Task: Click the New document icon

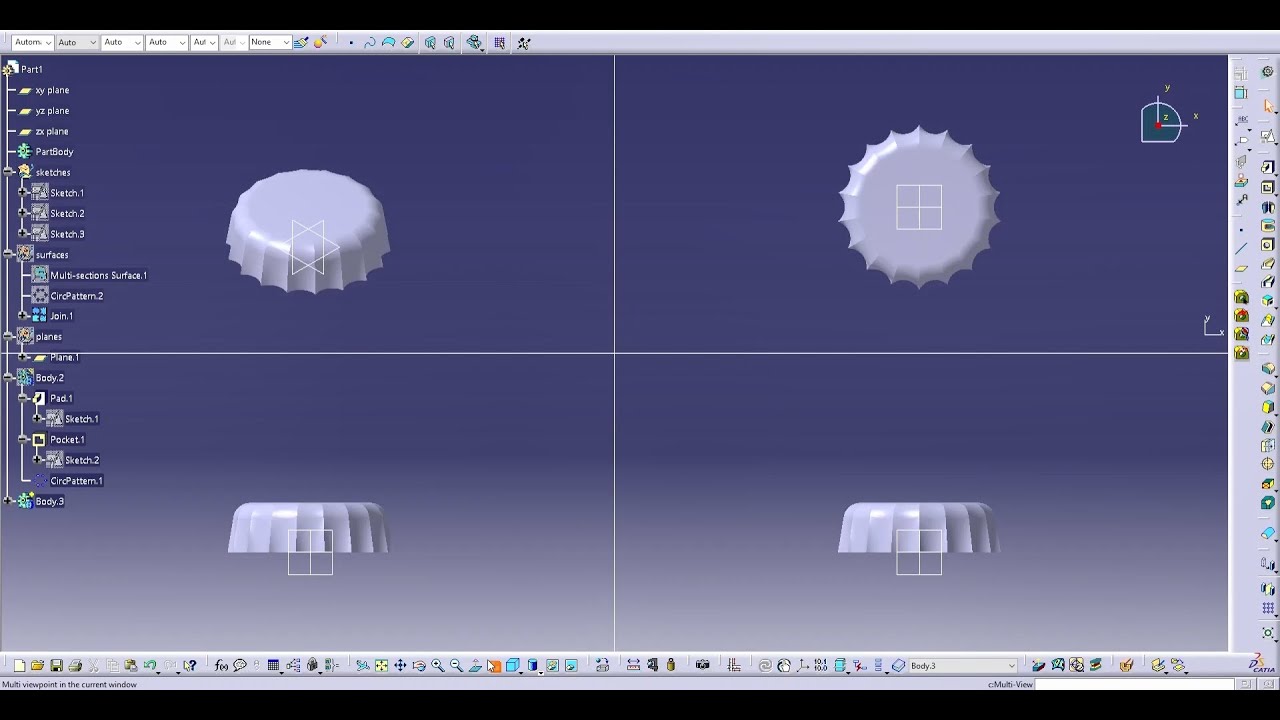Action: (19, 665)
